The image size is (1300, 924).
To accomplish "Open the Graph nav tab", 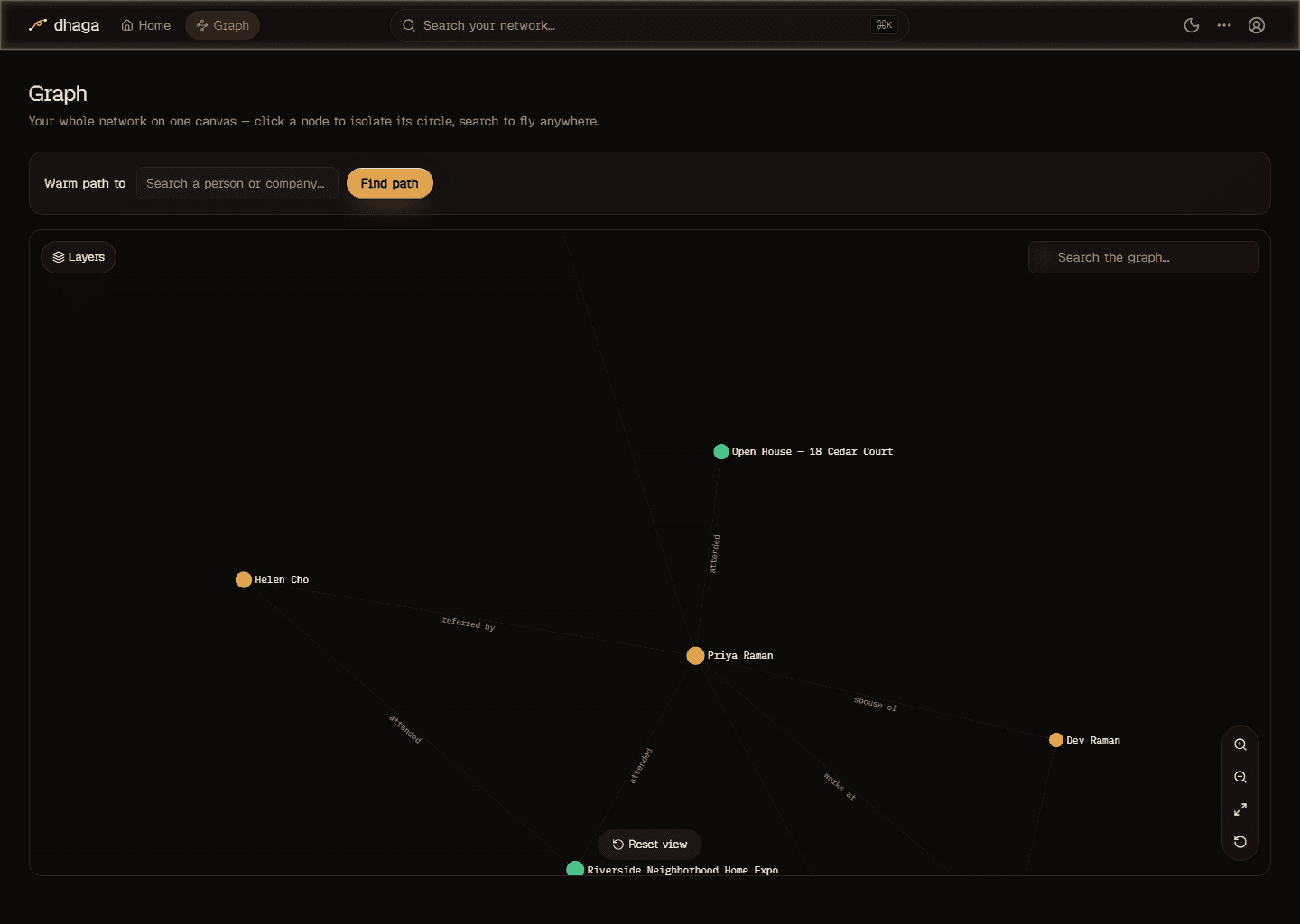I will click(x=223, y=25).
